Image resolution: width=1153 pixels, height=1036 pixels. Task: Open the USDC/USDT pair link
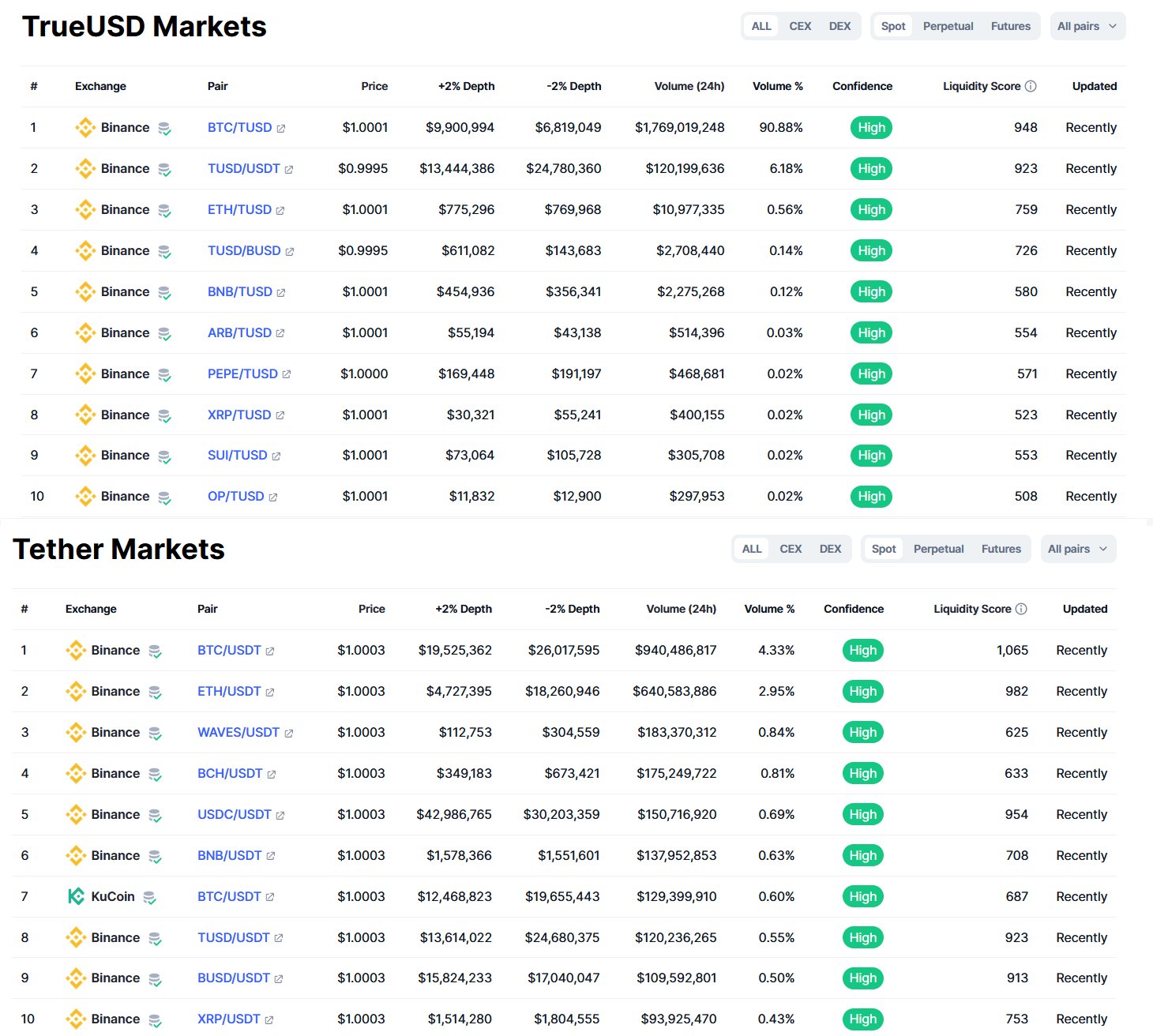[235, 815]
